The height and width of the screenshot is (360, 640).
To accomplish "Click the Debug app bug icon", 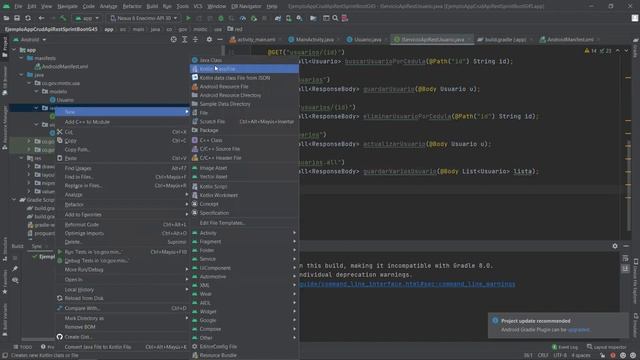I will tap(221, 18).
